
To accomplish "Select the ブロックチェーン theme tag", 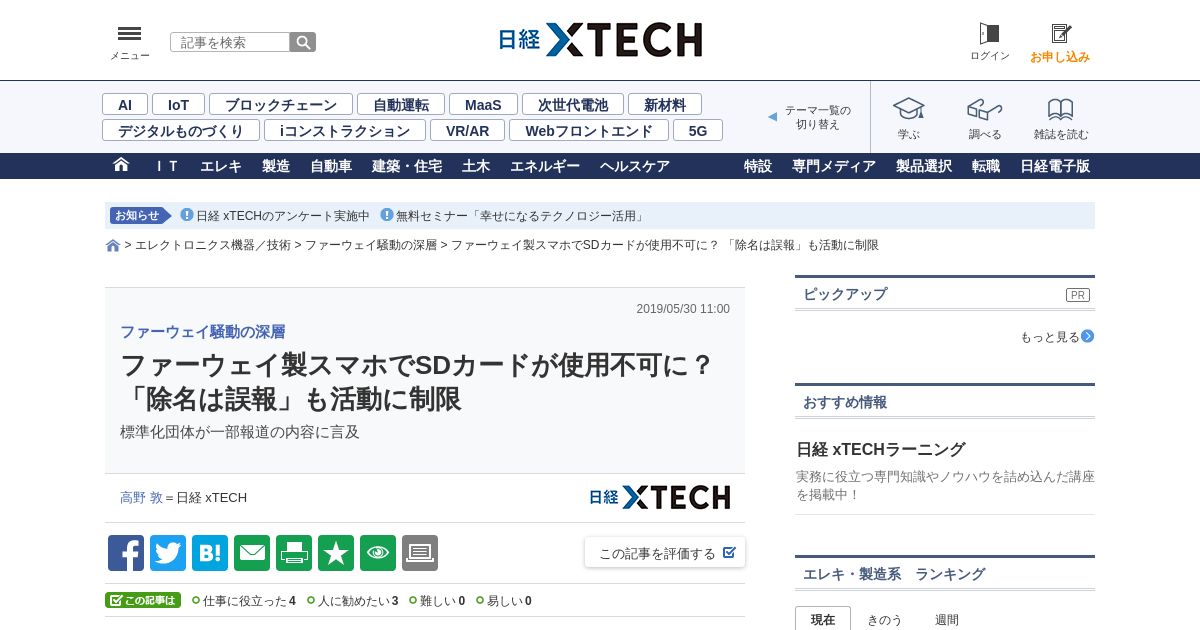I will (x=281, y=104).
